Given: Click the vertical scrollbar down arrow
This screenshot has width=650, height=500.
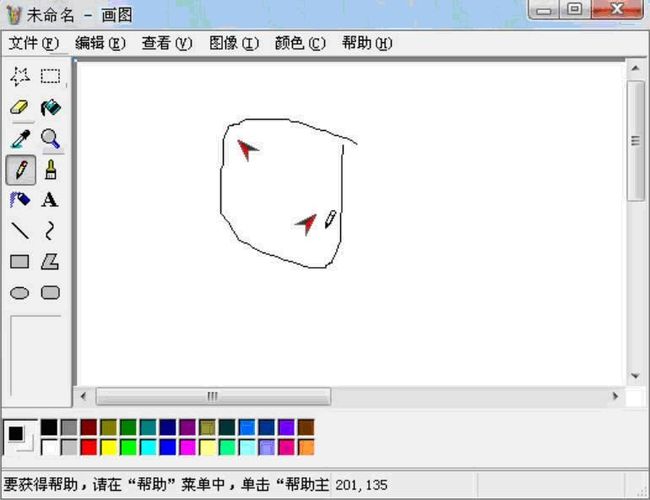Looking at the screenshot, I should coord(635,376).
